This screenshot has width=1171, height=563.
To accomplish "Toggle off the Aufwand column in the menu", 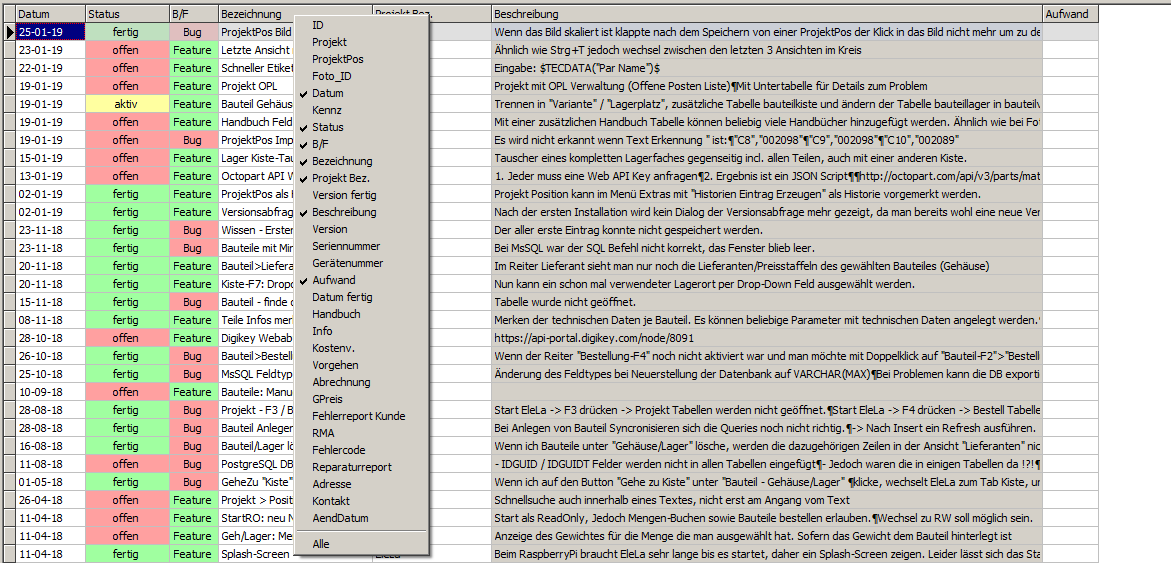I will (x=333, y=280).
